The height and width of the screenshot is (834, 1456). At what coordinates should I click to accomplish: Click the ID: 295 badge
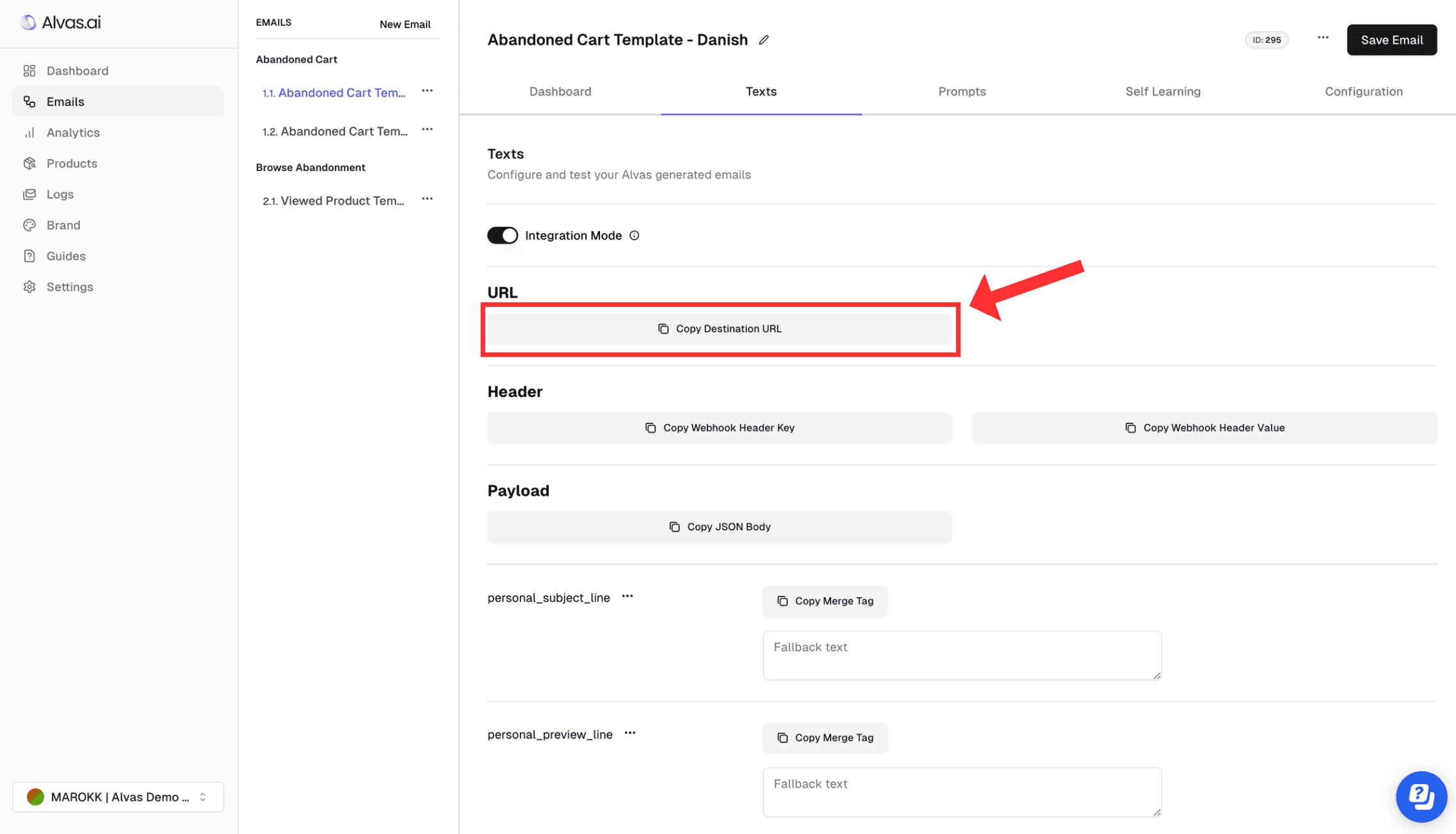(1266, 40)
